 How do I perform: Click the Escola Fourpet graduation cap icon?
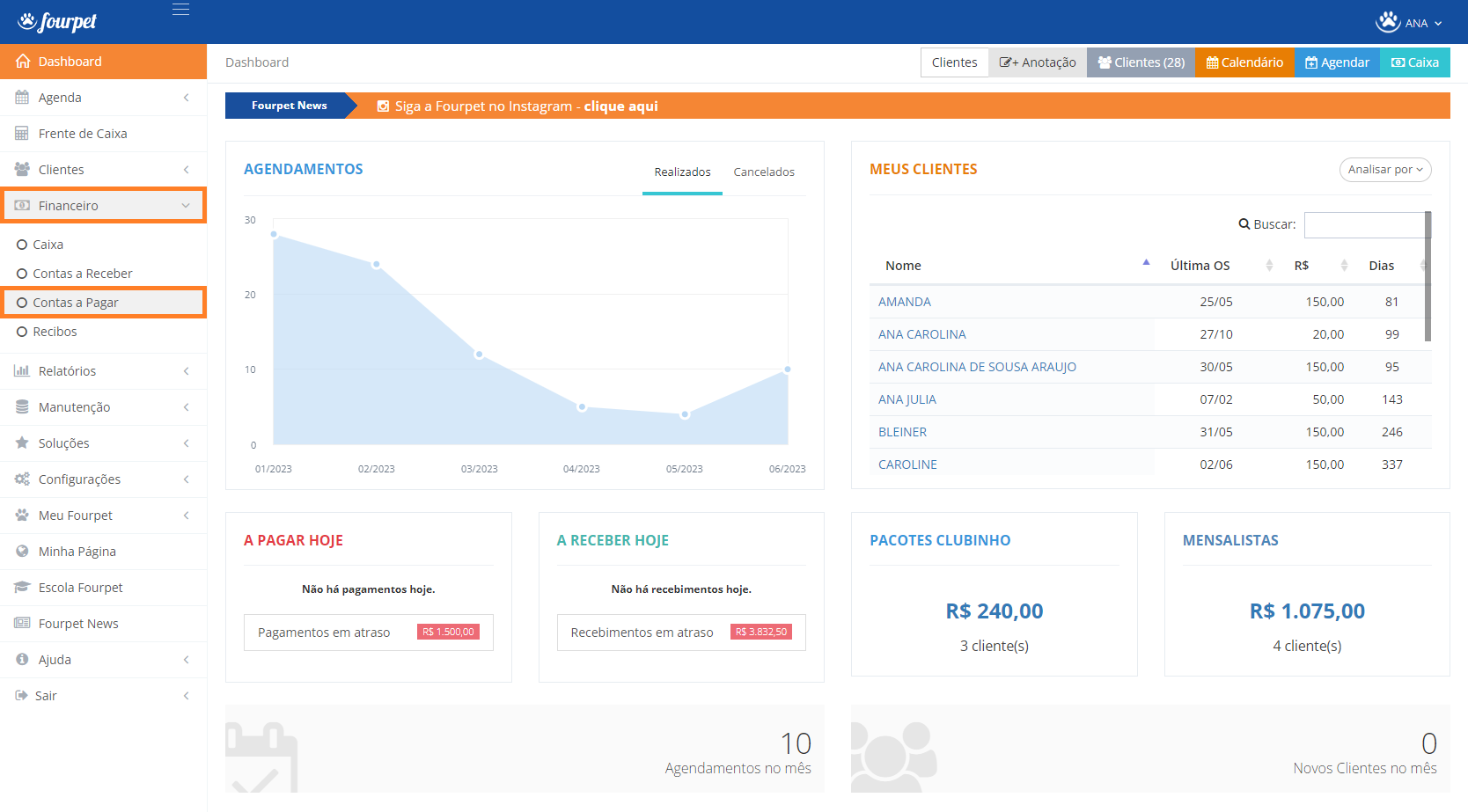pos(22,588)
